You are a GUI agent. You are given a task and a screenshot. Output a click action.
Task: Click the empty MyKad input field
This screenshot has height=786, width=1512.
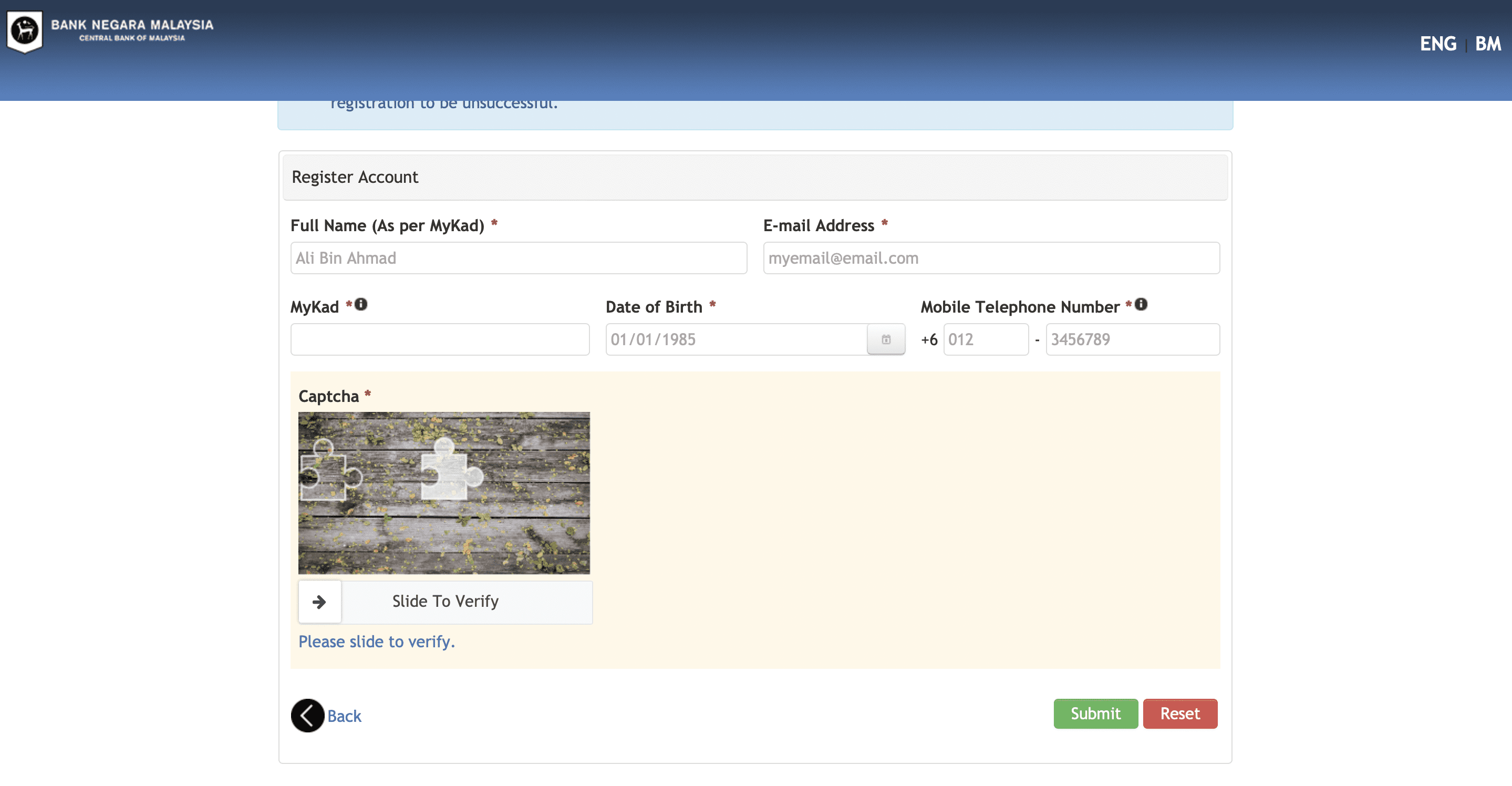point(439,339)
